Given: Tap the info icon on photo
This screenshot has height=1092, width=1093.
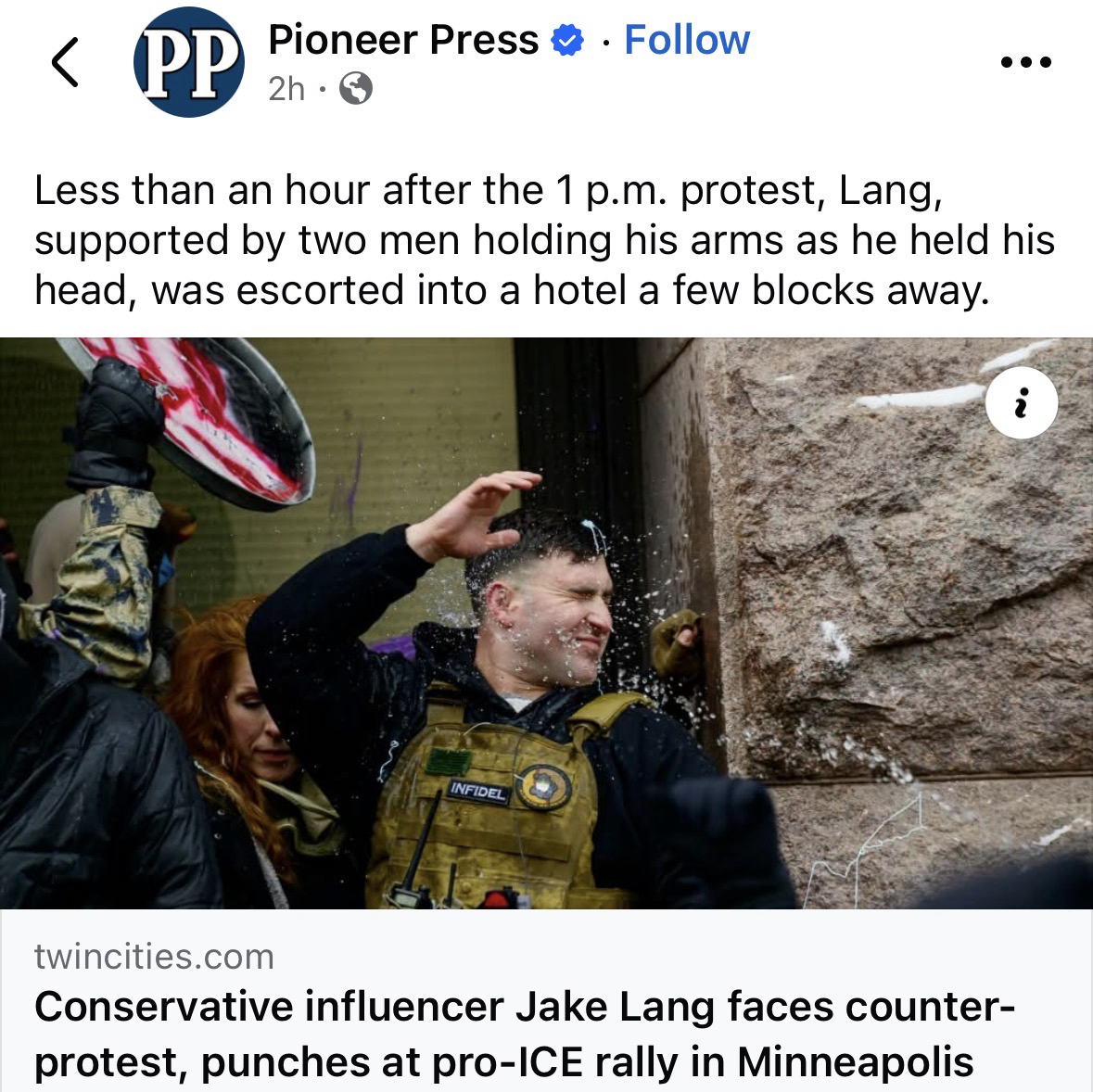Looking at the screenshot, I should pos(1022,403).
